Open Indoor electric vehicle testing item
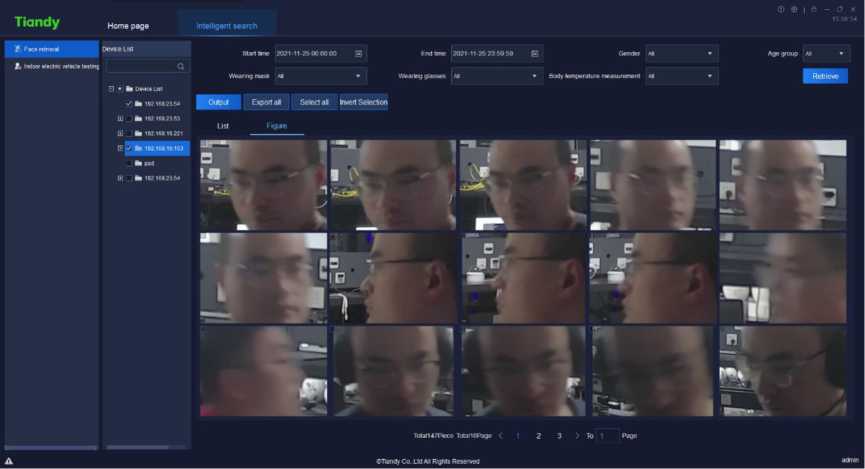Image resolution: width=865 pixels, height=469 pixels. (55, 66)
